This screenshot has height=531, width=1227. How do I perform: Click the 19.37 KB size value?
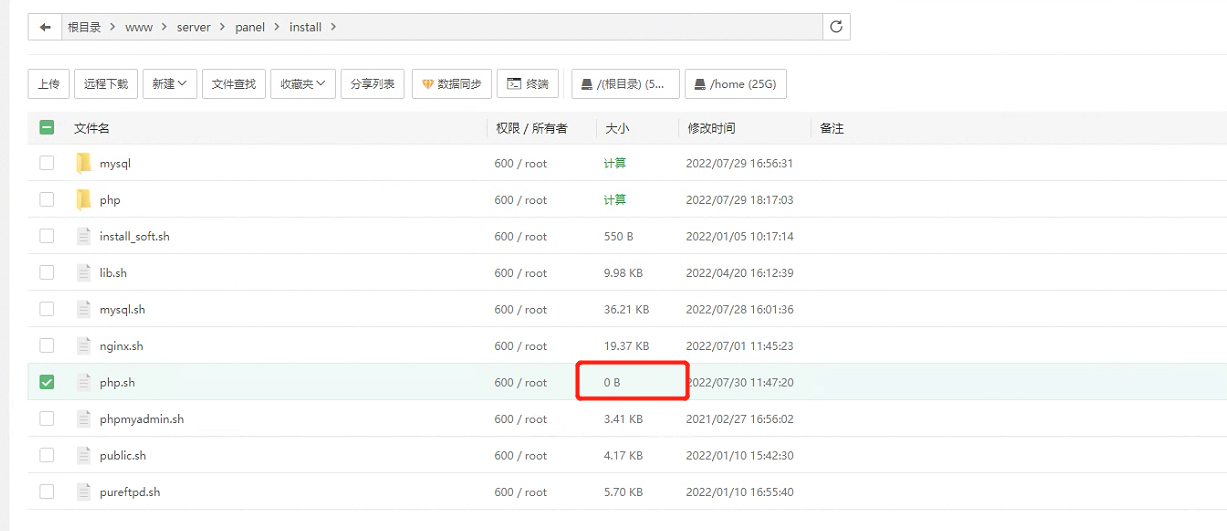click(626, 346)
